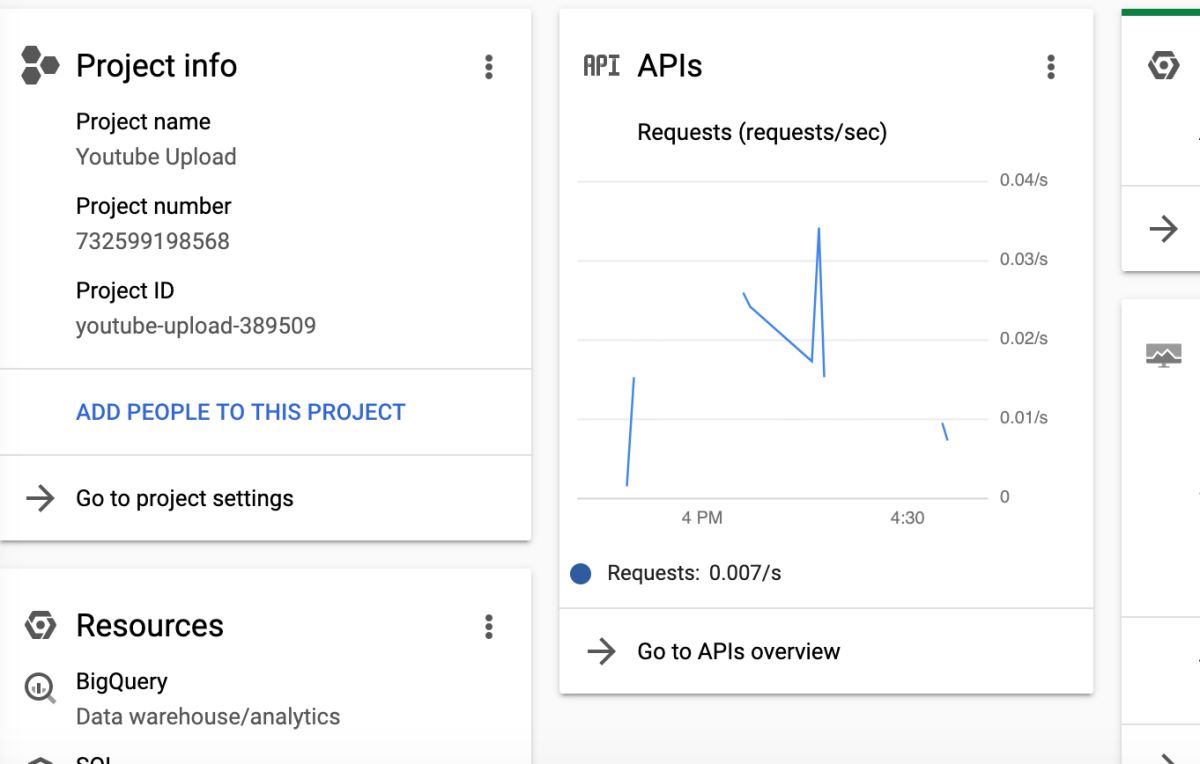Viewport: 1200px width, 764px height.
Task: Select the project number 732599198568
Action: coord(153,241)
